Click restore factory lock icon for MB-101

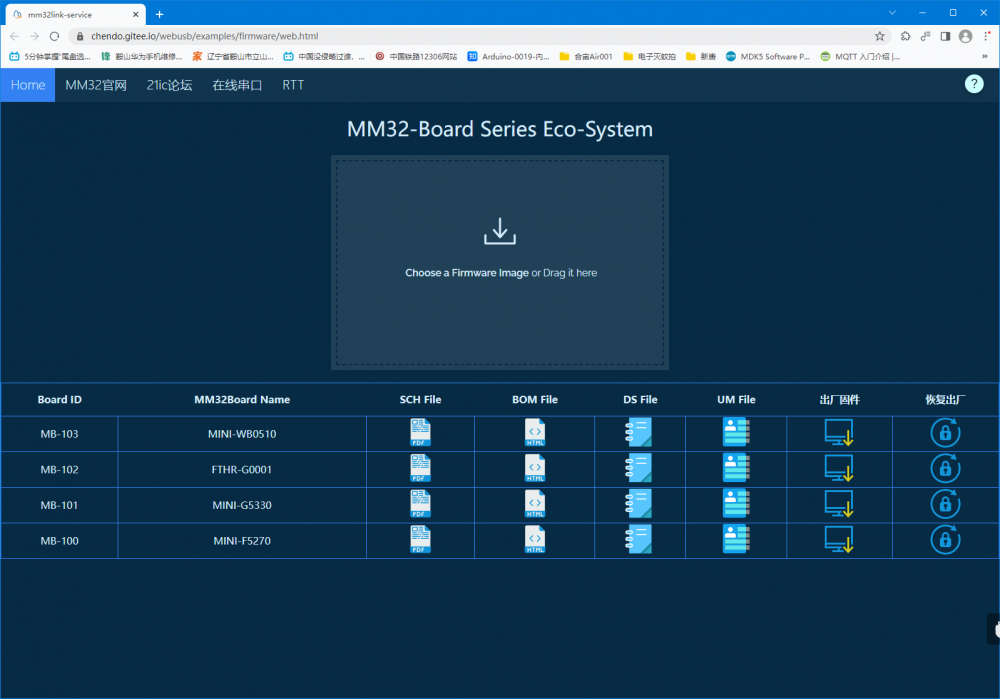[945, 504]
